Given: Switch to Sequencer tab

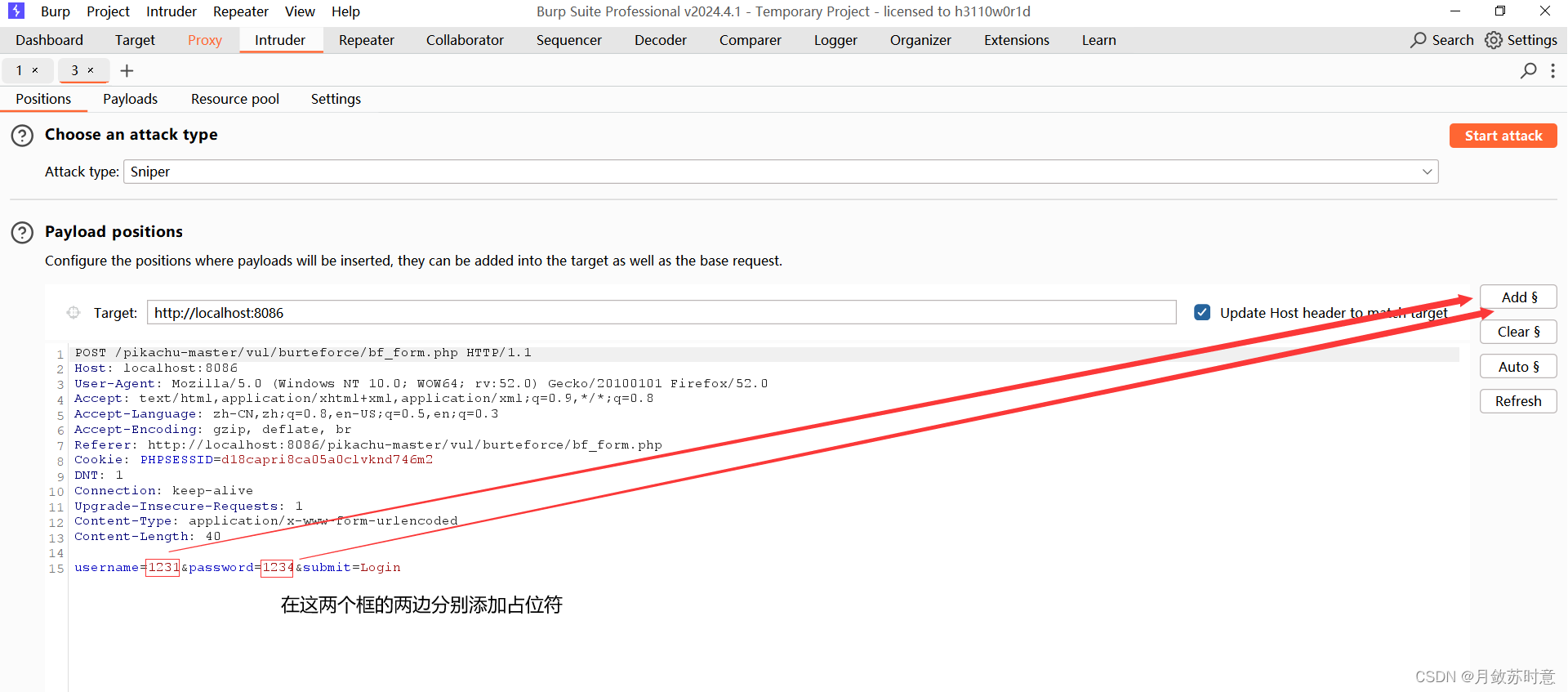Looking at the screenshot, I should pyautogui.click(x=569, y=40).
